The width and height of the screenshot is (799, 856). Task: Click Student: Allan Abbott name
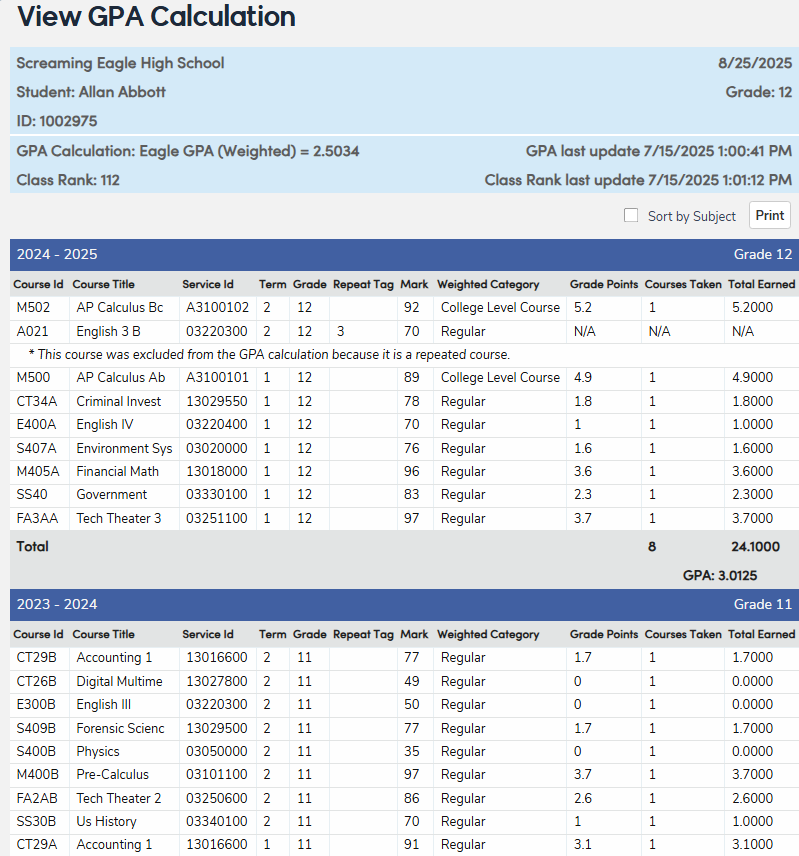(91, 92)
